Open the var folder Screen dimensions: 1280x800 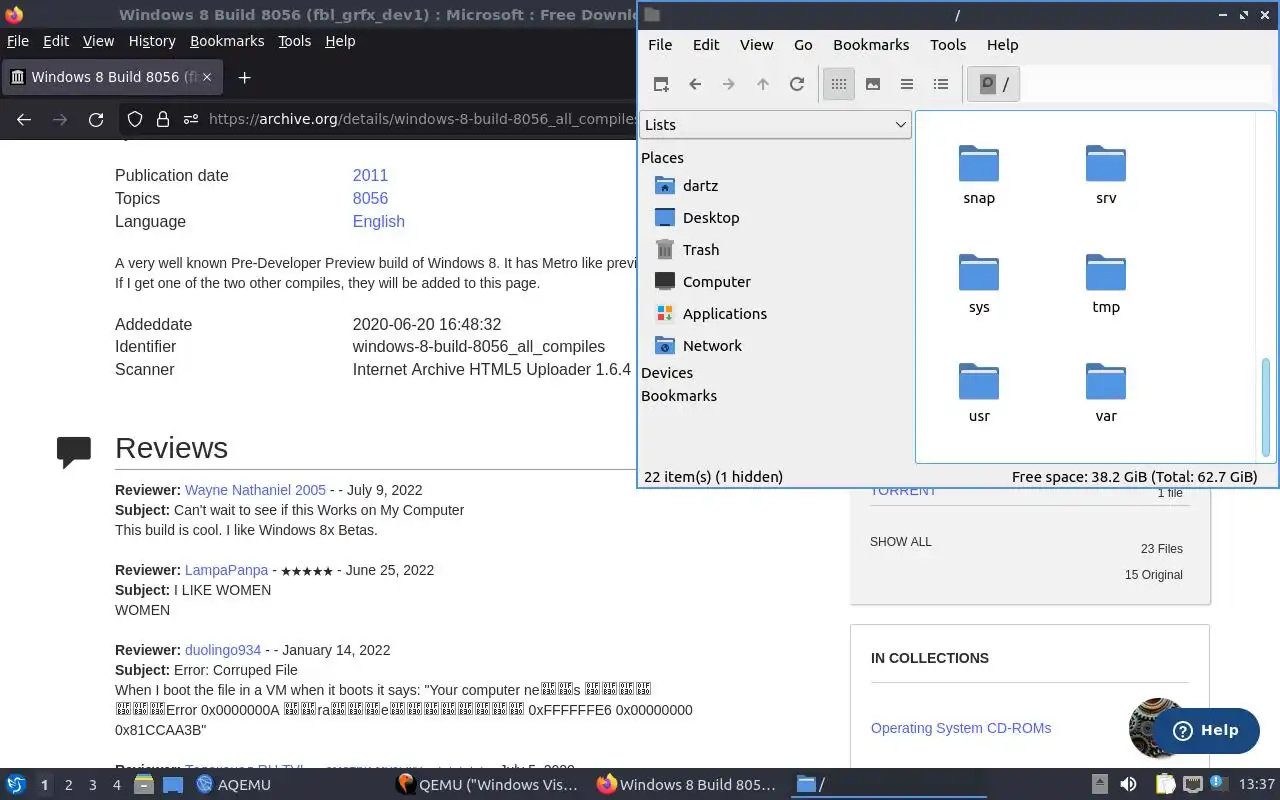point(1106,392)
